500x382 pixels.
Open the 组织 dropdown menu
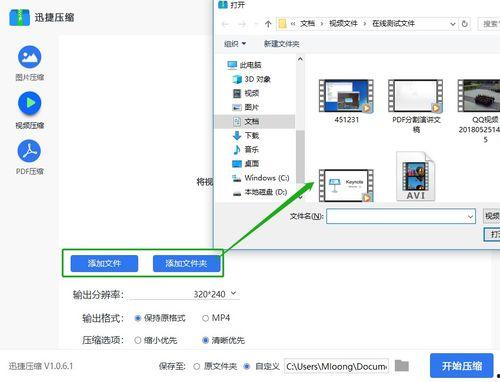click(x=235, y=44)
